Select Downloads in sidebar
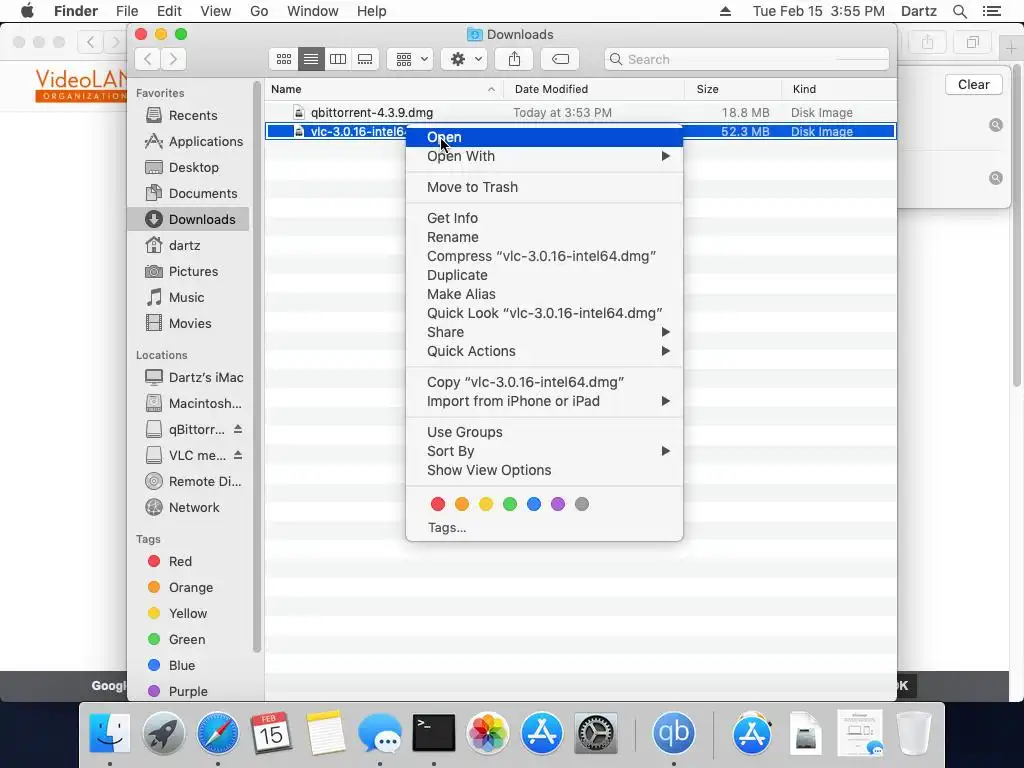This screenshot has width=1024, height=768. point(188,219)
